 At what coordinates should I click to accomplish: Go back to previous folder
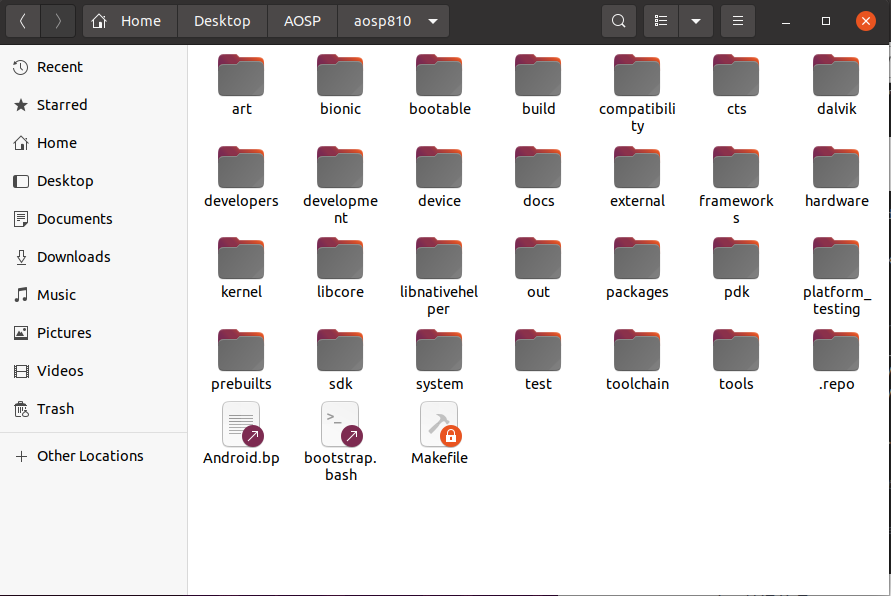[x=23, y=21]
